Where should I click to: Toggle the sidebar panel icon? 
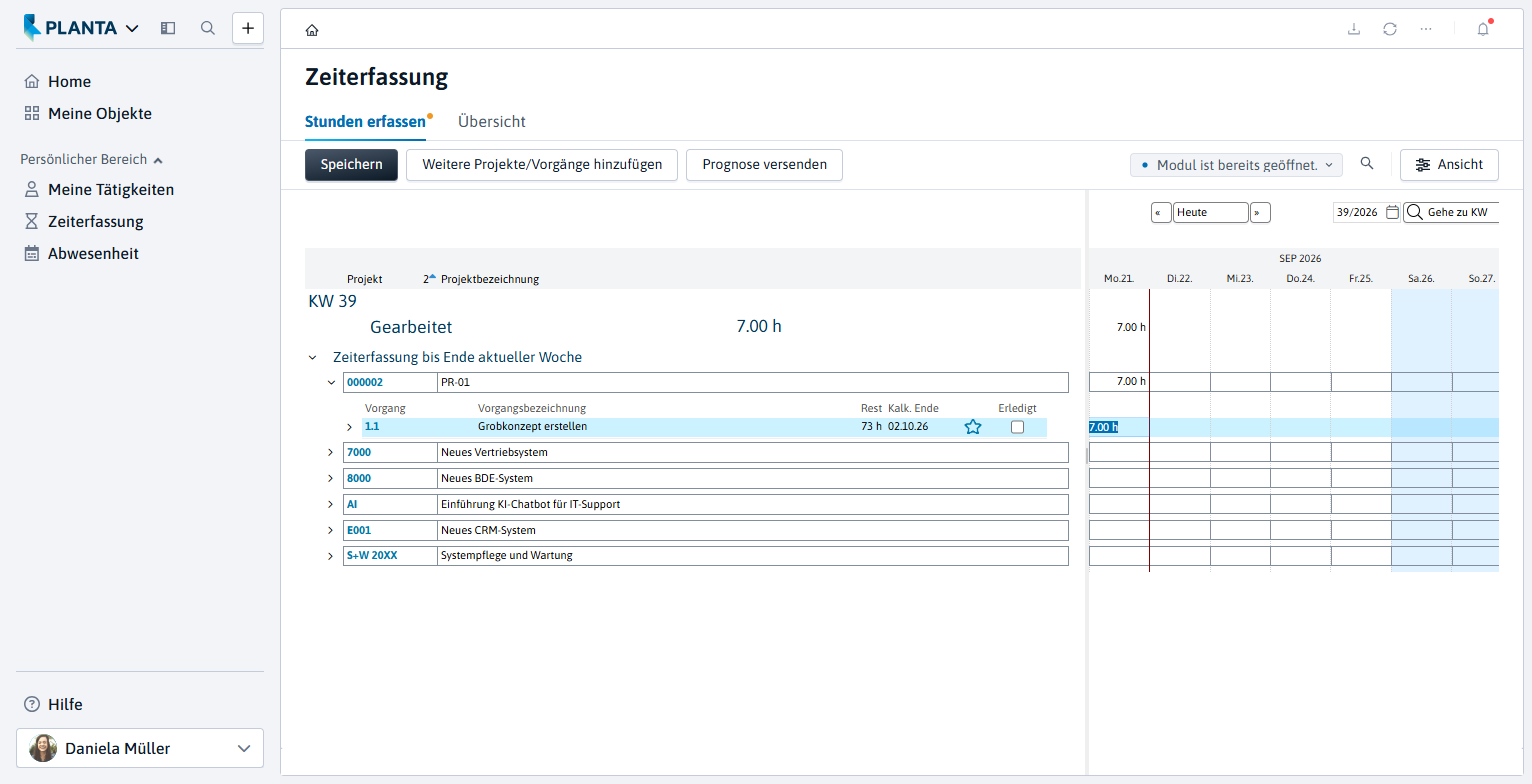point(168,28)
